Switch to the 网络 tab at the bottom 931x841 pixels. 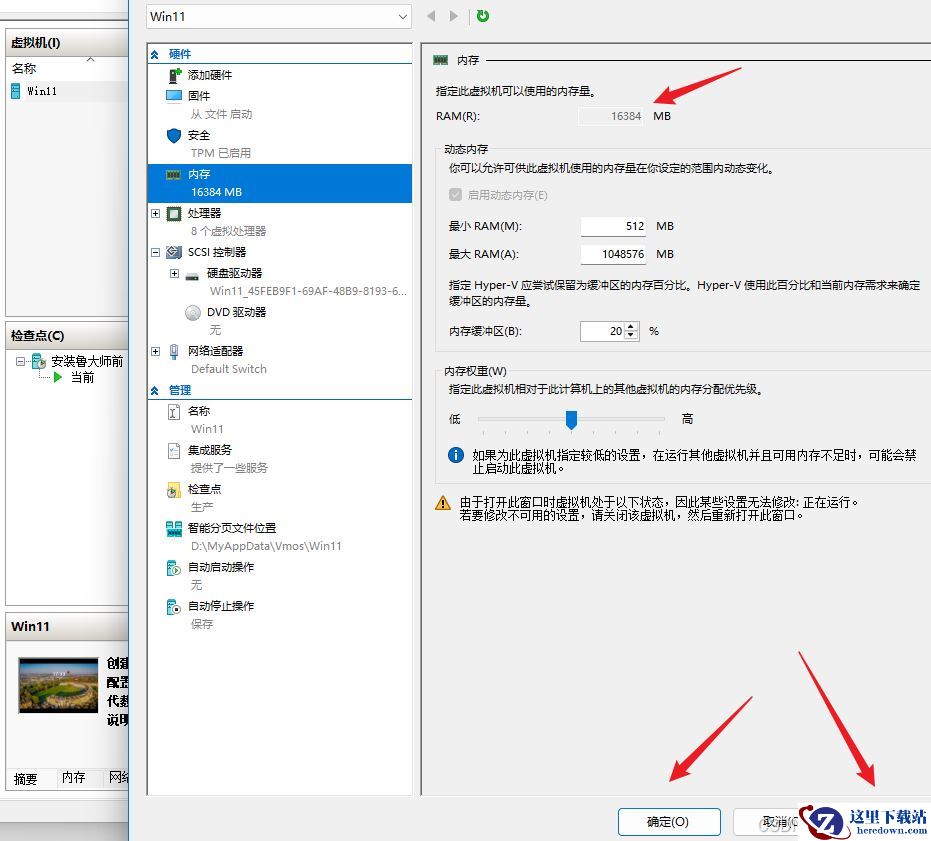pos(118,777)
